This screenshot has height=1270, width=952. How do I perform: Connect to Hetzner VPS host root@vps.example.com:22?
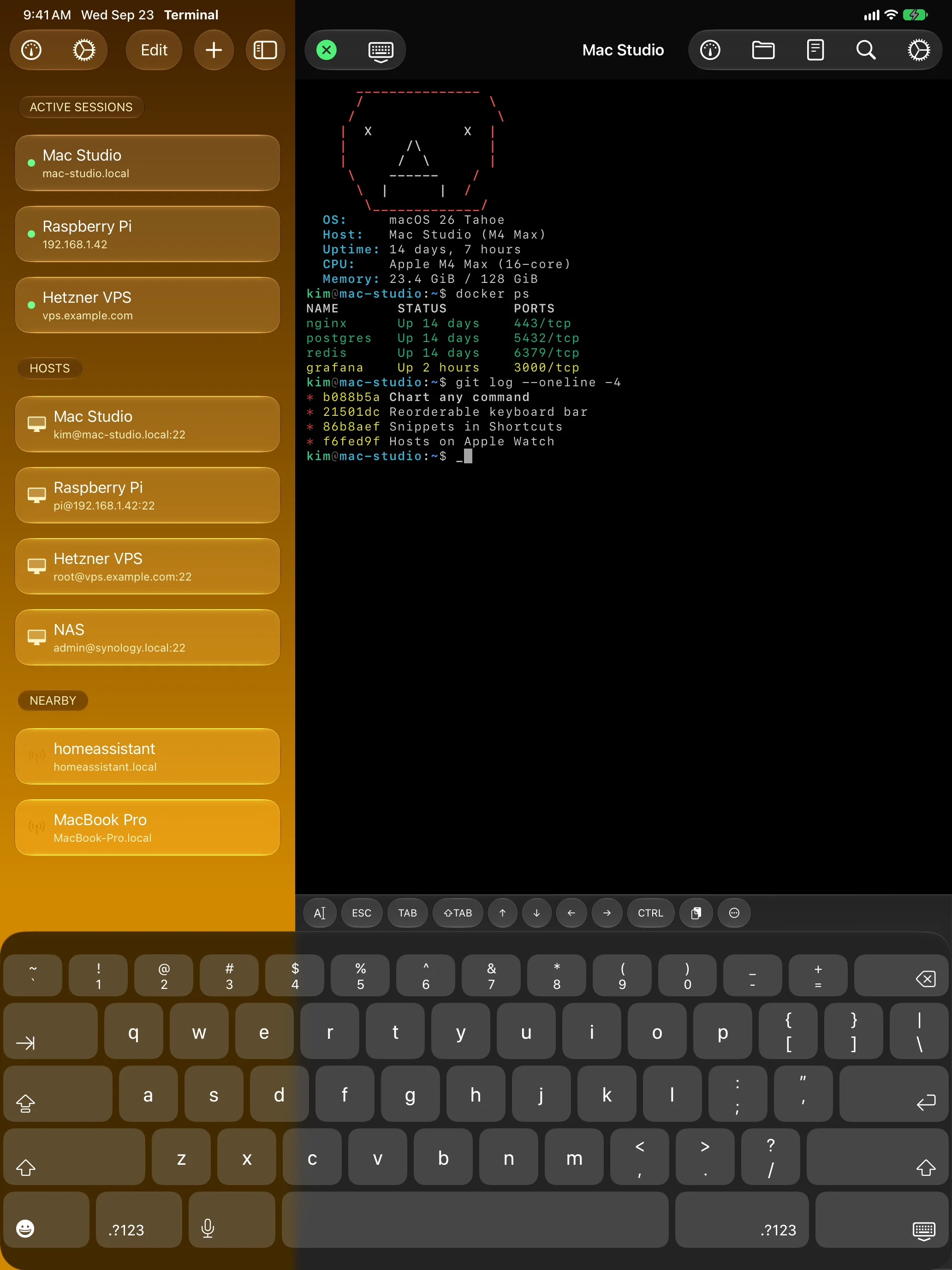click(148, 567)
